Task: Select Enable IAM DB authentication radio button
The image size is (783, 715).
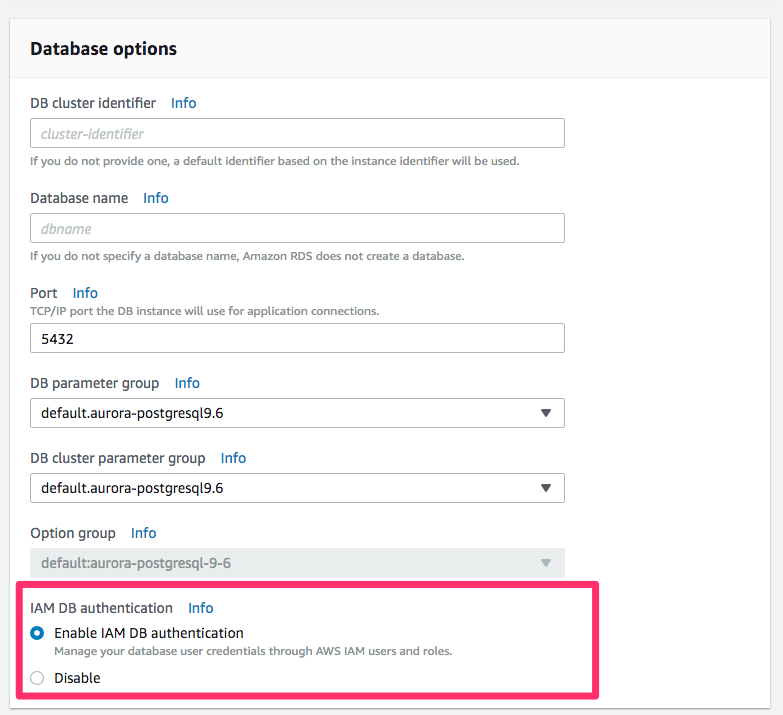Action: [x=38, y=633]
